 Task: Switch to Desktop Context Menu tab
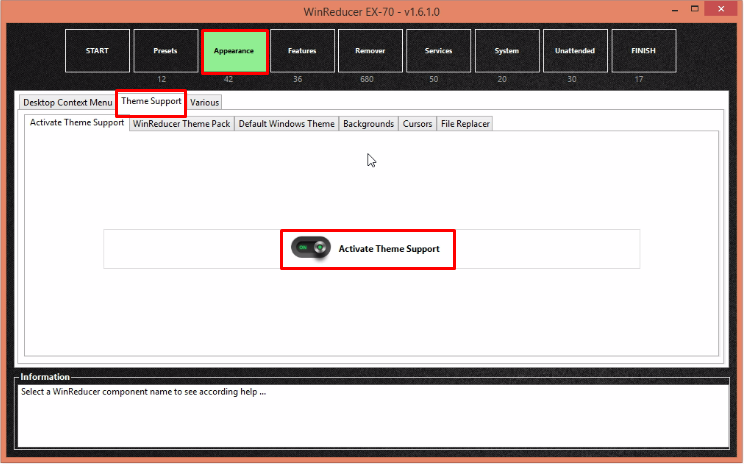pos(67,102)
